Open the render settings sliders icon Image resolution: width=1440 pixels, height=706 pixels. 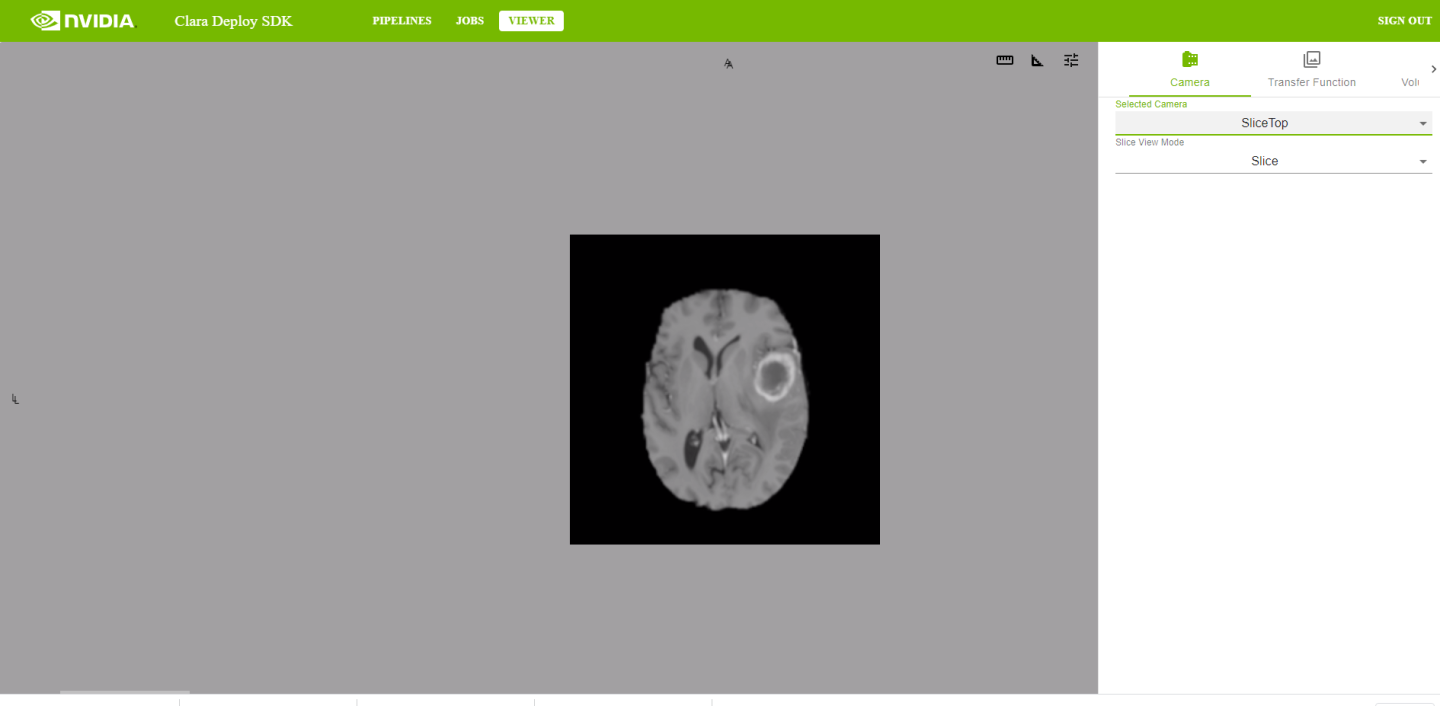[1071, 60]
